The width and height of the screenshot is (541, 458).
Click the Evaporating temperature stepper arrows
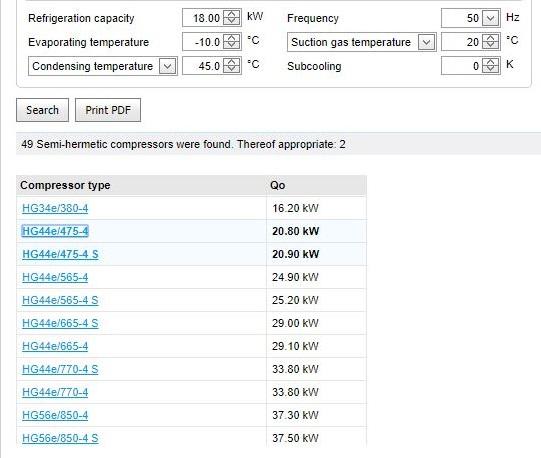pos(231,41)
